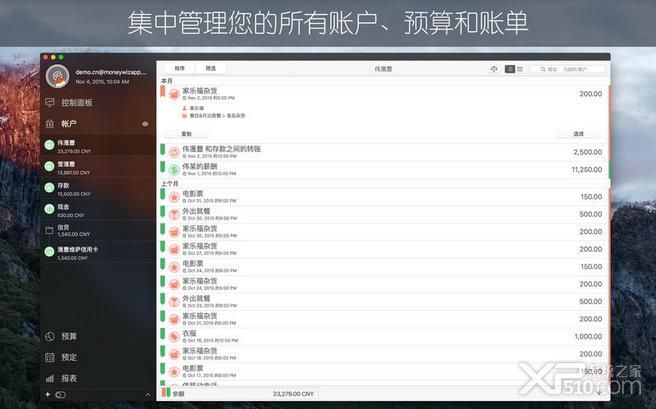The image size is (656, 409).
Task: Click the transfer icon of 伟滙豐和存款之间的转账
Action: [174, 152]
